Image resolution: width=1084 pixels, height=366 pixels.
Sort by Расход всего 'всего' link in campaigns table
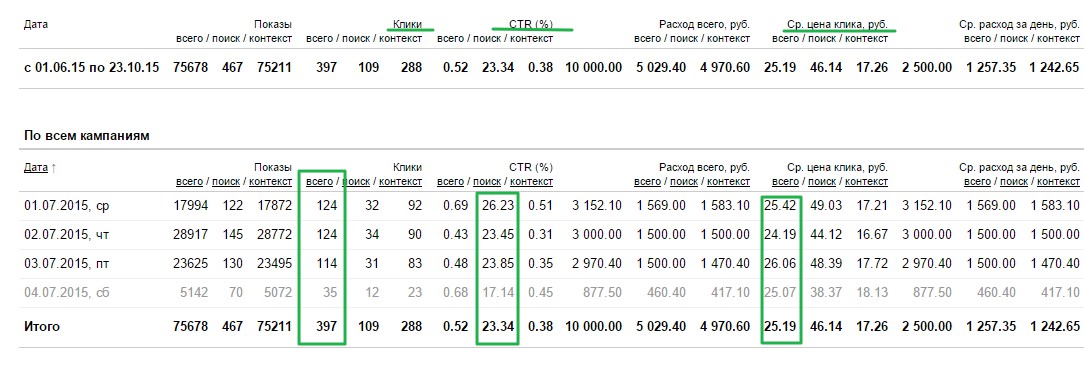(648, 181)
